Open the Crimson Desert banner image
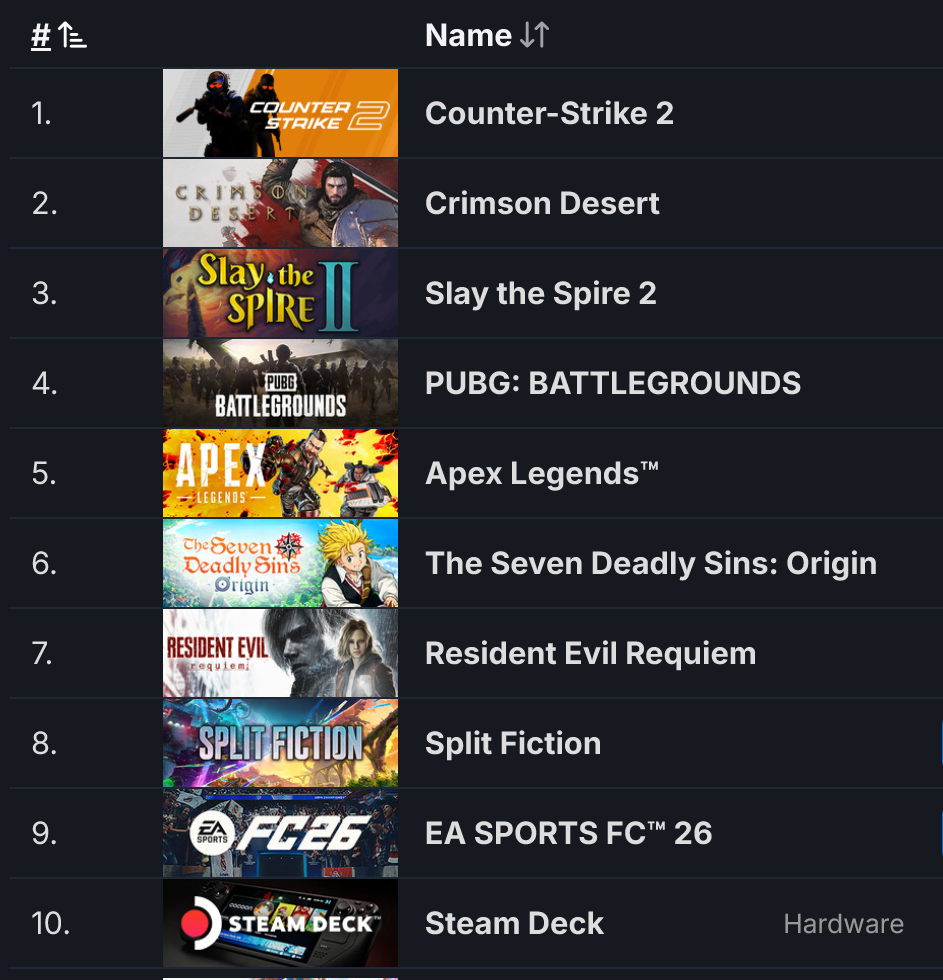Viewport: 943px width, 980px height. tap(280, 203)
